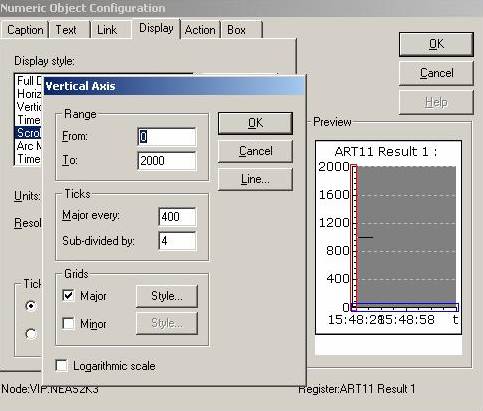
Task: Select the first Ticks radio button
Action: (x=31, y=306)
